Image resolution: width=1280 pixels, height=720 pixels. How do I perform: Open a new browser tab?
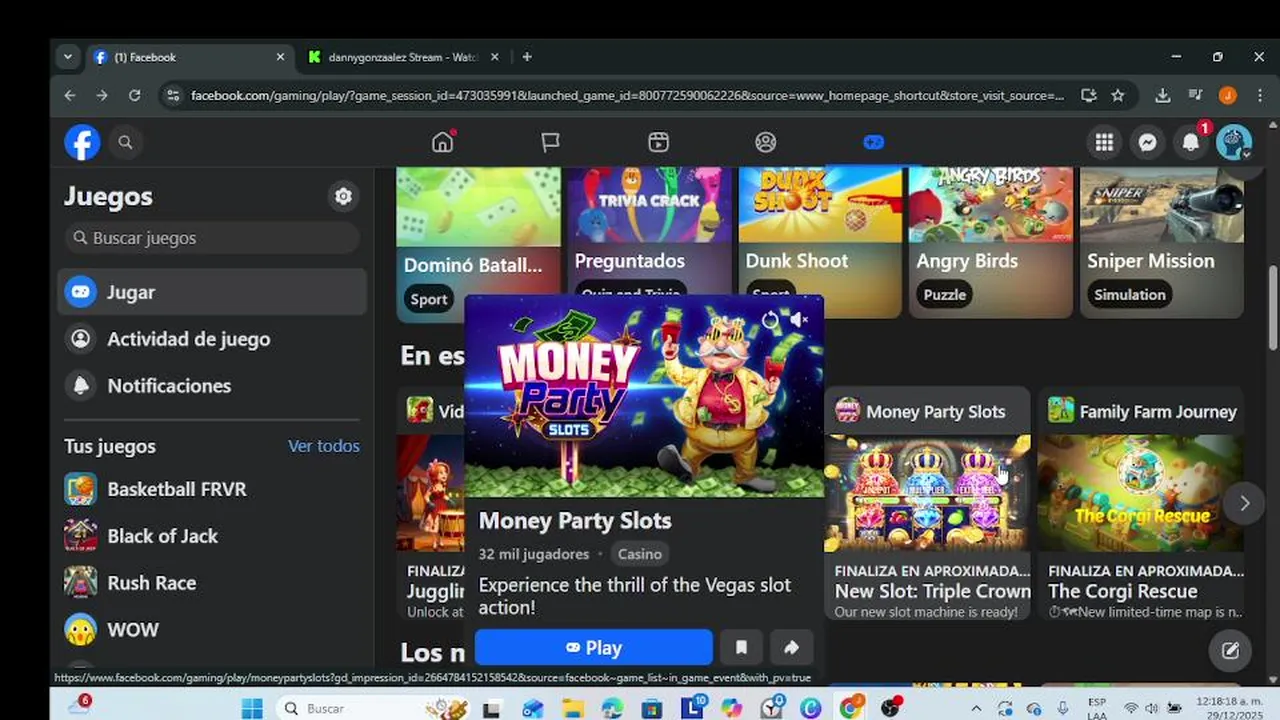(x=527, y=57)
